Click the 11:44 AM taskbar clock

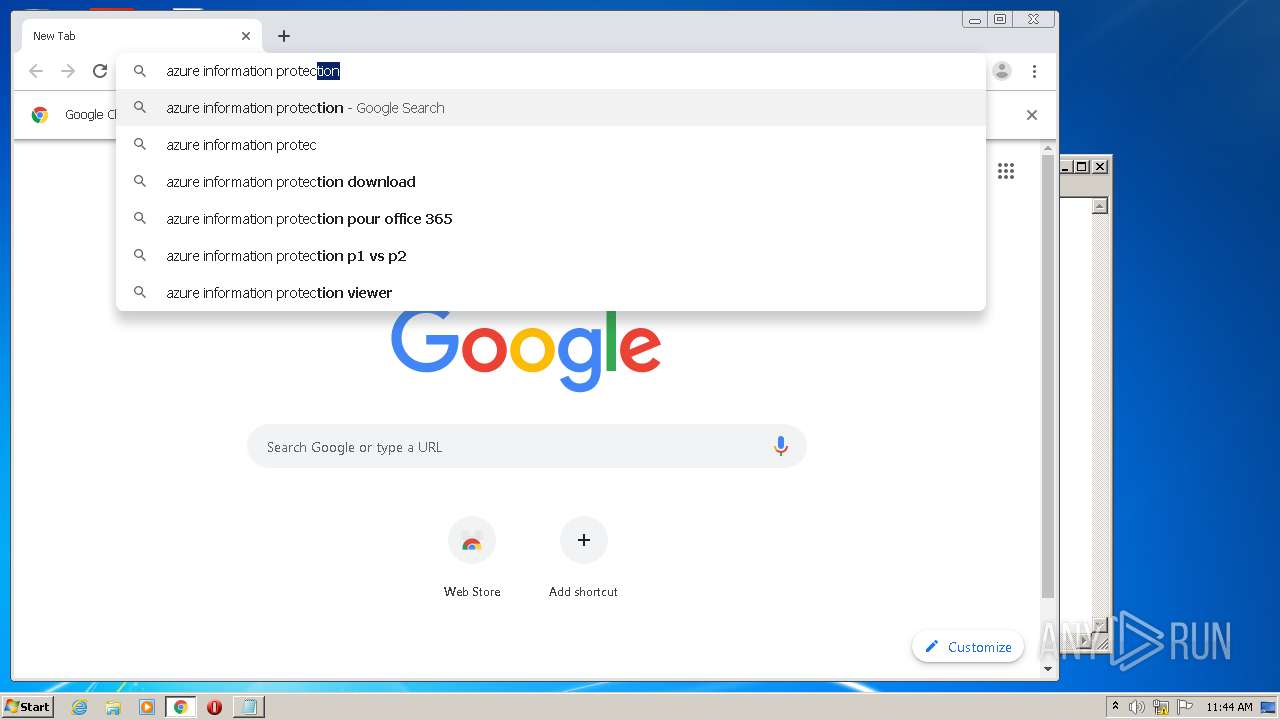click(x=1229, y=707)
